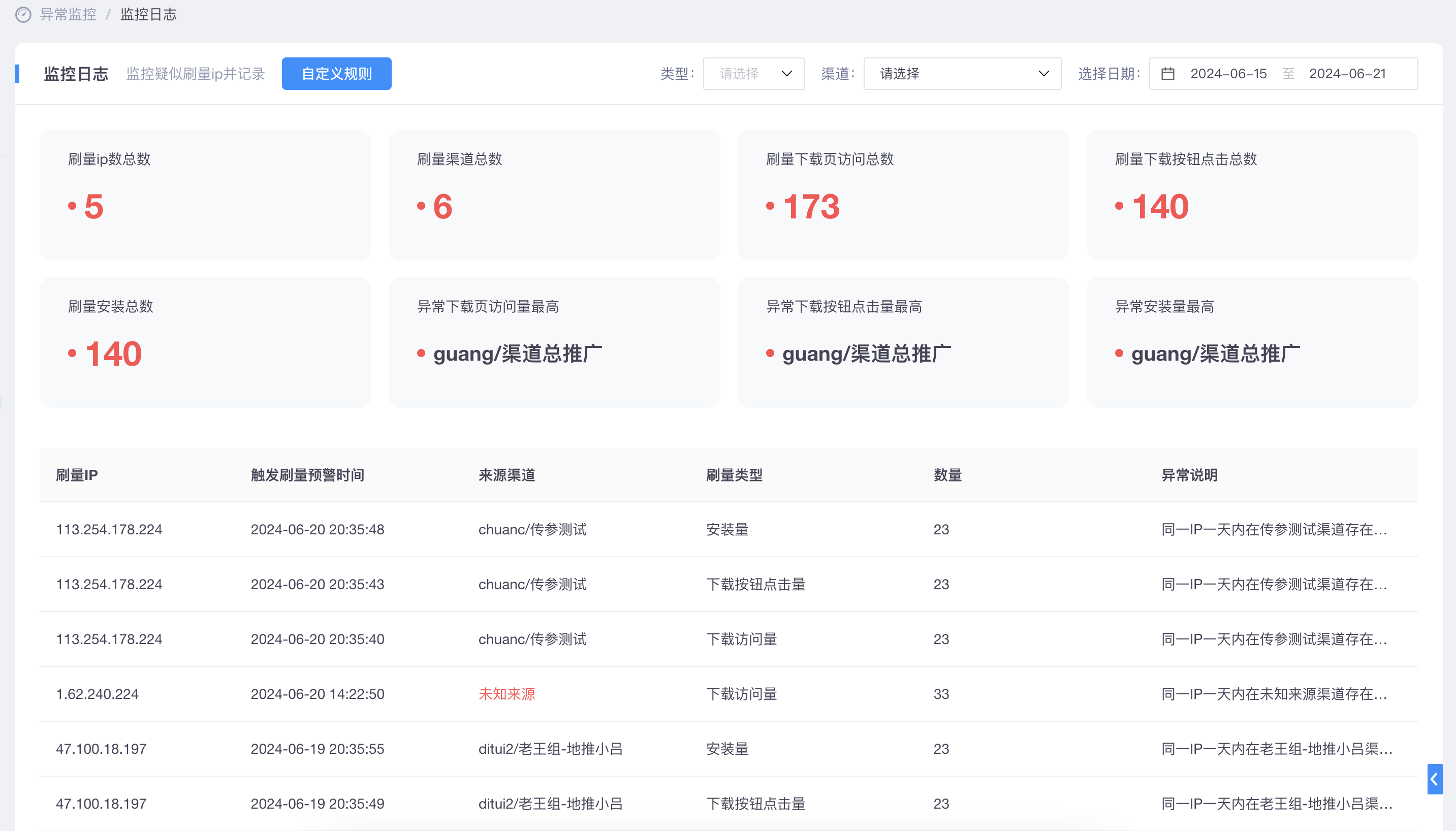Click quantity 33 in the 未知来源 row

coord(942,694)
